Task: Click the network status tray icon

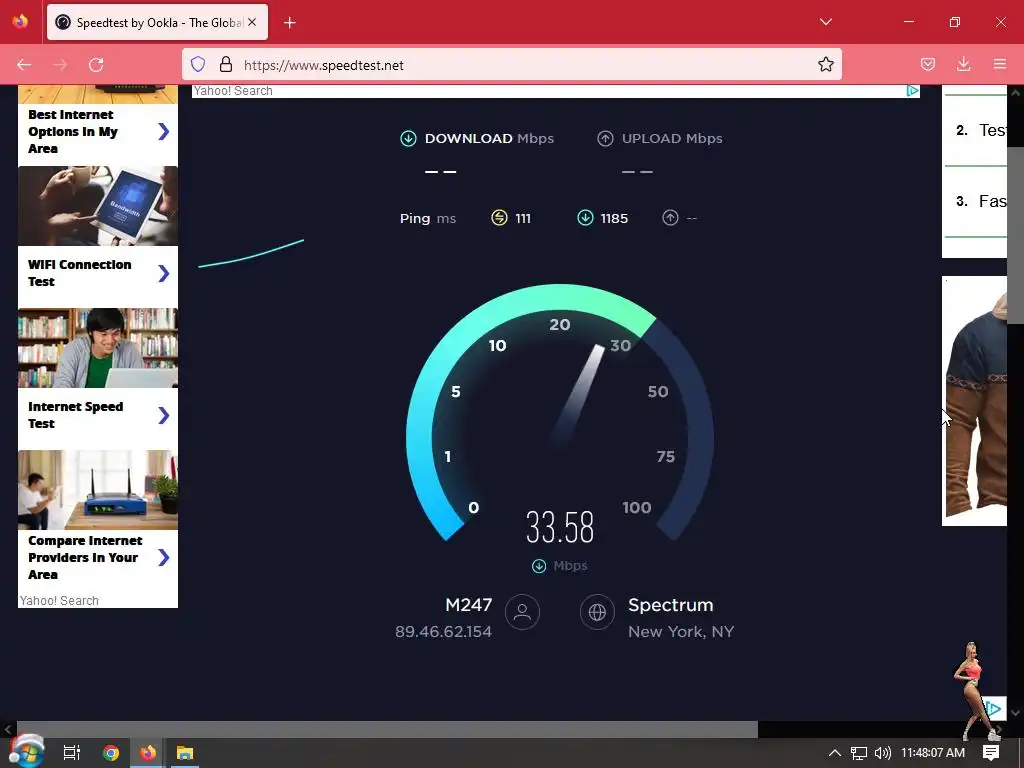Action: tap(859, 753)
